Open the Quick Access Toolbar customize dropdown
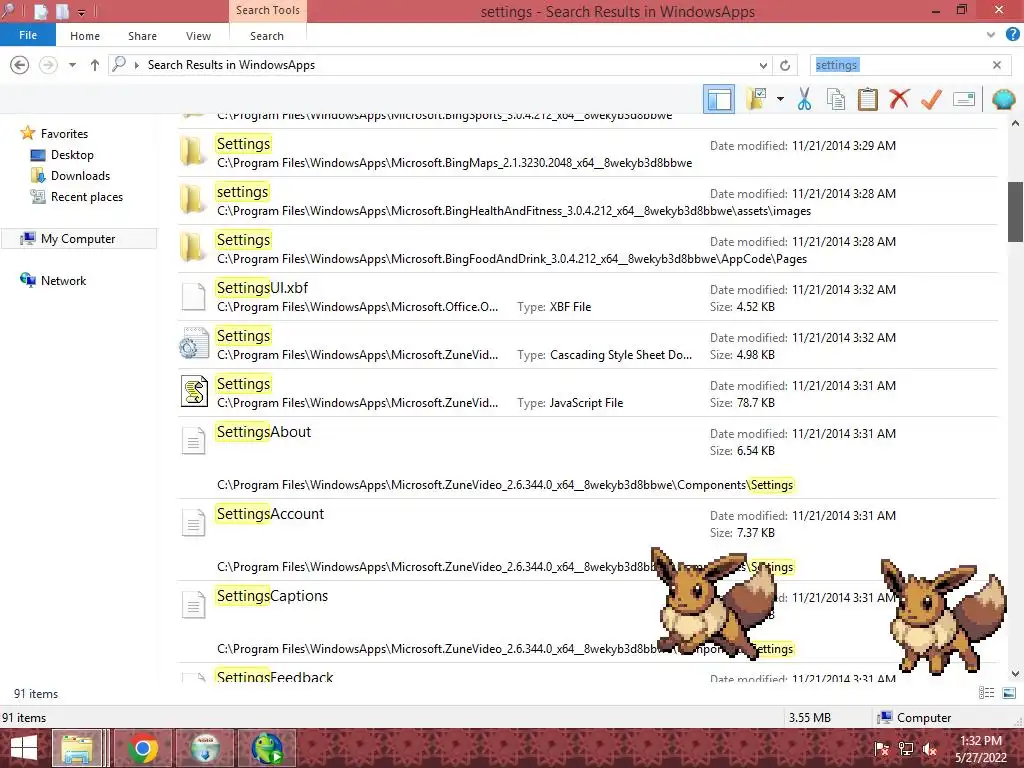Screen dimensions: 1024x768 (82, 12)
